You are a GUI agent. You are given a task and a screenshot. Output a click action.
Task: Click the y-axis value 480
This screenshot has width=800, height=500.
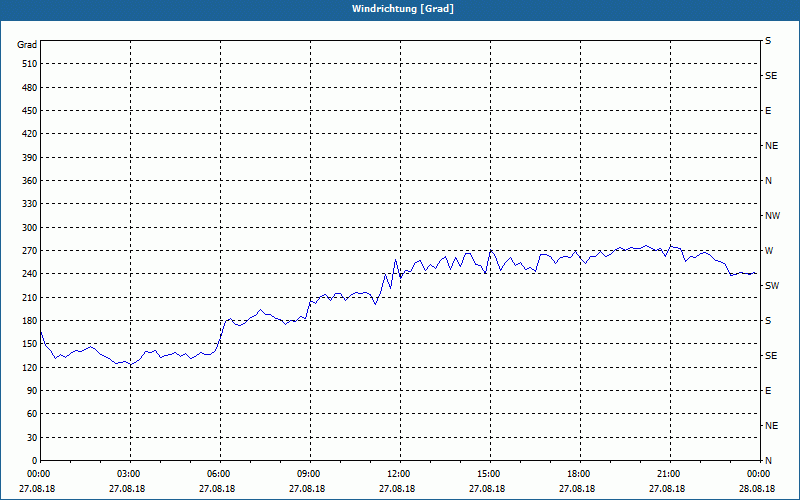pos(30,87)
